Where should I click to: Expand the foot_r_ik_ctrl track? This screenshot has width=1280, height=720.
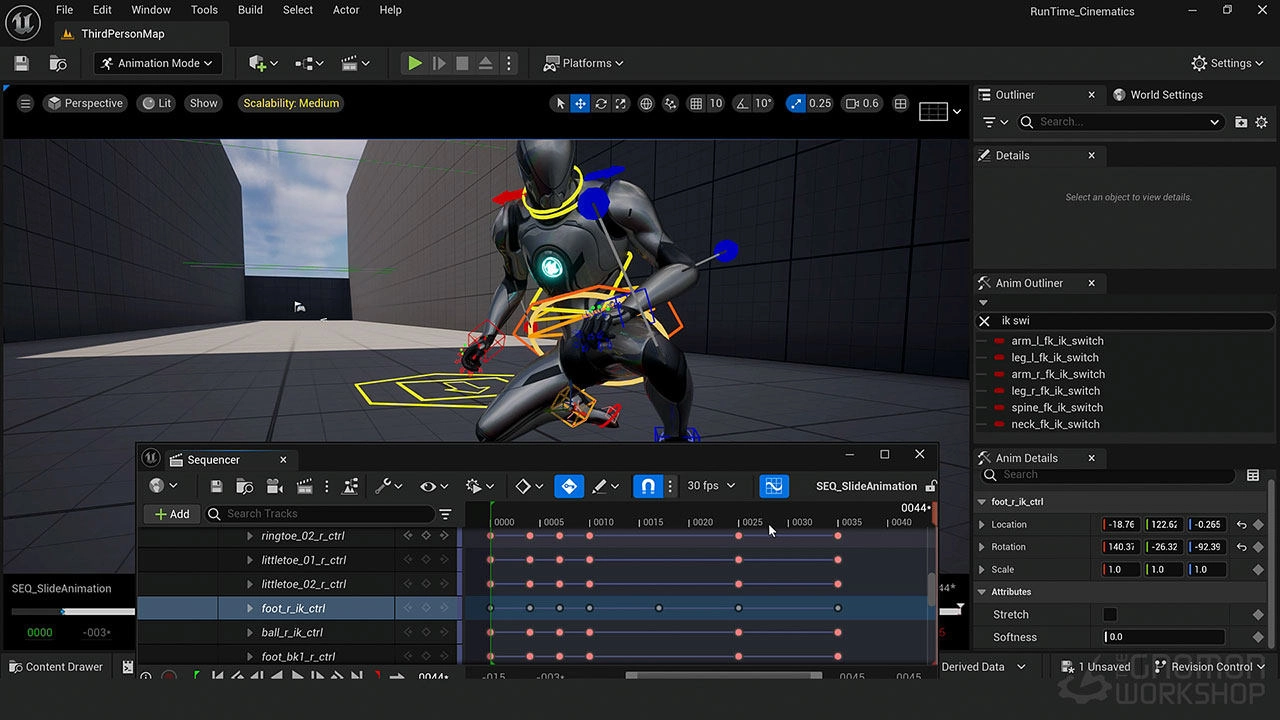pos(249,608)
